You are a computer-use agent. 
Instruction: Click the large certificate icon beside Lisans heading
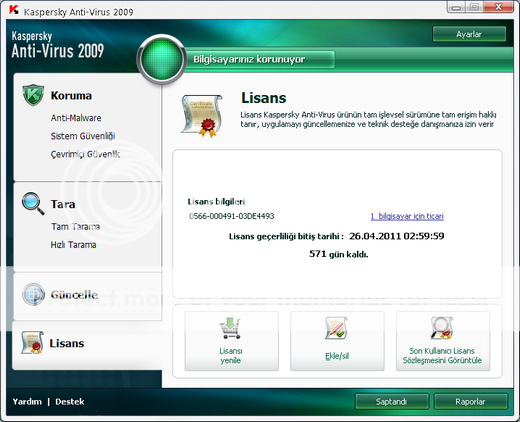coord(202,116)
